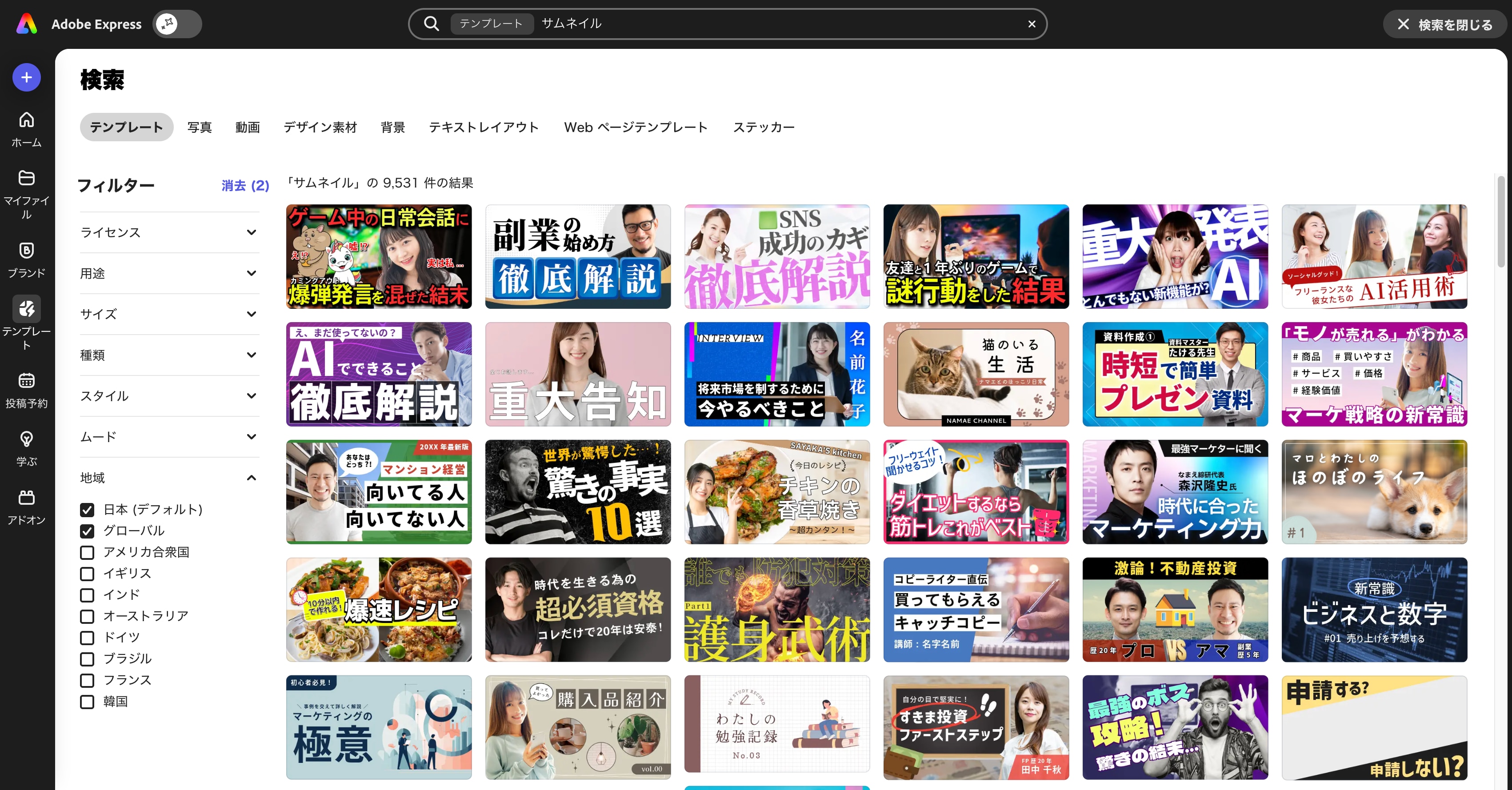The width and height of the screenshot is (1512, 790).
Task: Toggle the switch next to Adobe Express title
Action: (x=177, y=24)
